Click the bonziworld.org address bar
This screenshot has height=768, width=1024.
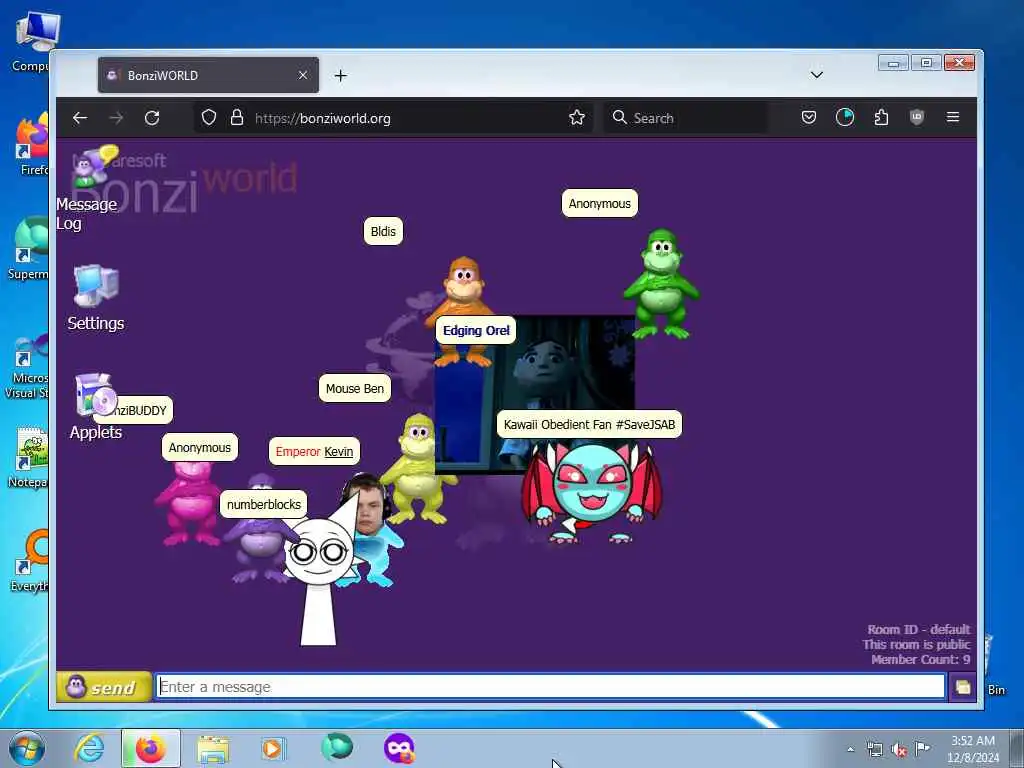392,118
